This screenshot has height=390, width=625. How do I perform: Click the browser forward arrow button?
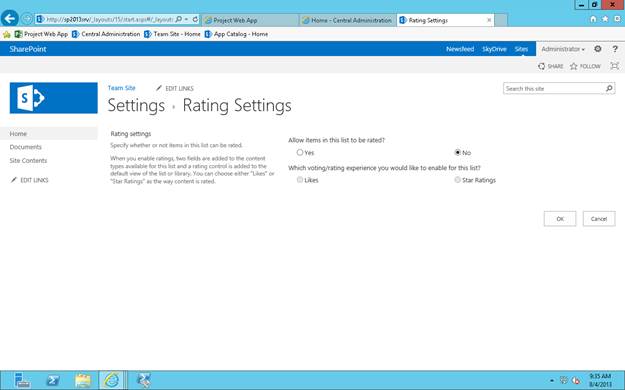[27, 19]
